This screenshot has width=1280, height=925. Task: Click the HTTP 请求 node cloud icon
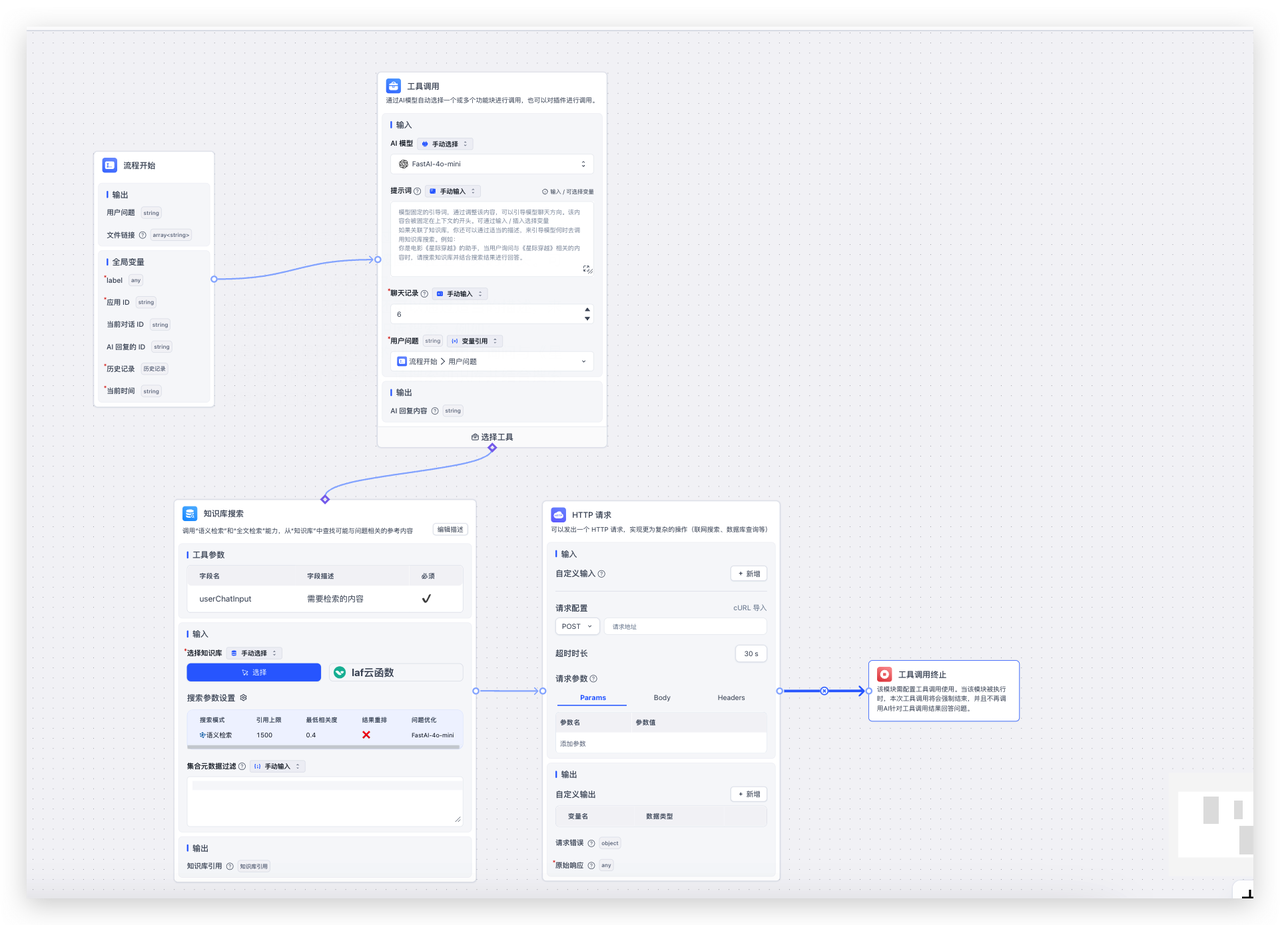pos(559,515)
